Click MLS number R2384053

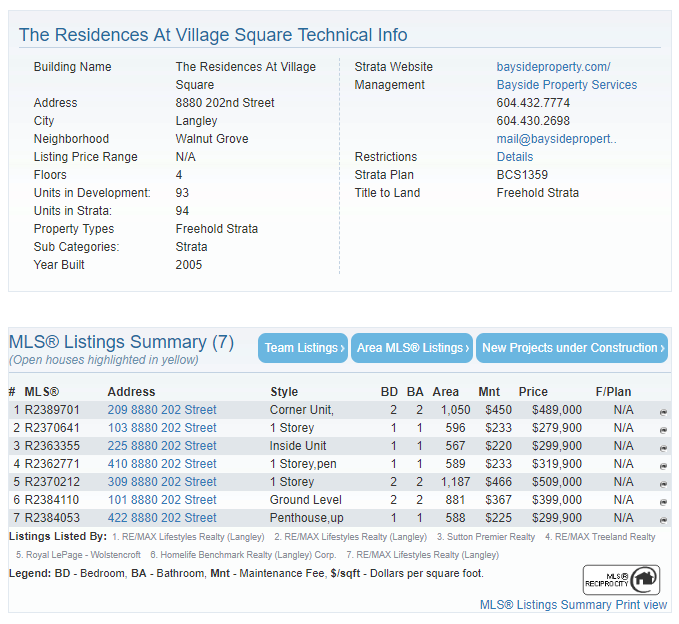52,517
